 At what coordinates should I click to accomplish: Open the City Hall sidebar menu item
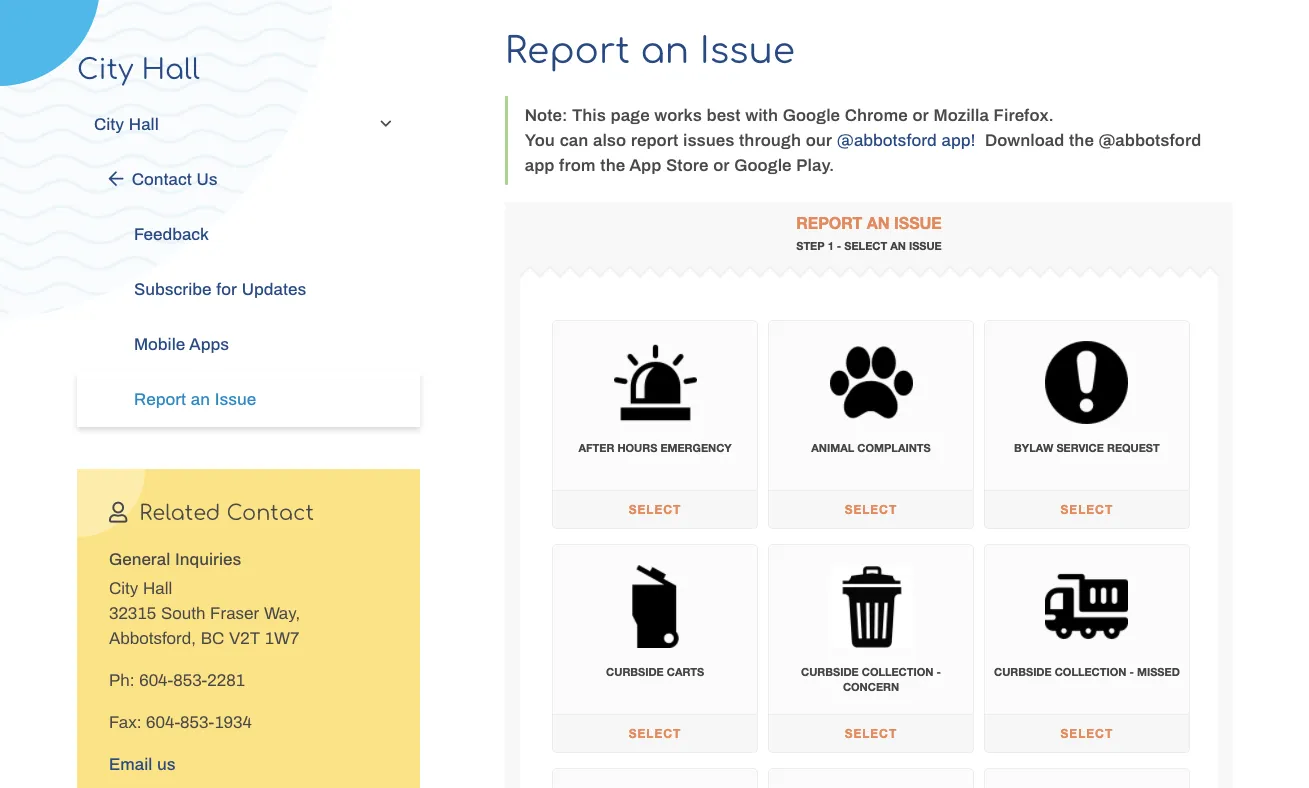[126, 124]
